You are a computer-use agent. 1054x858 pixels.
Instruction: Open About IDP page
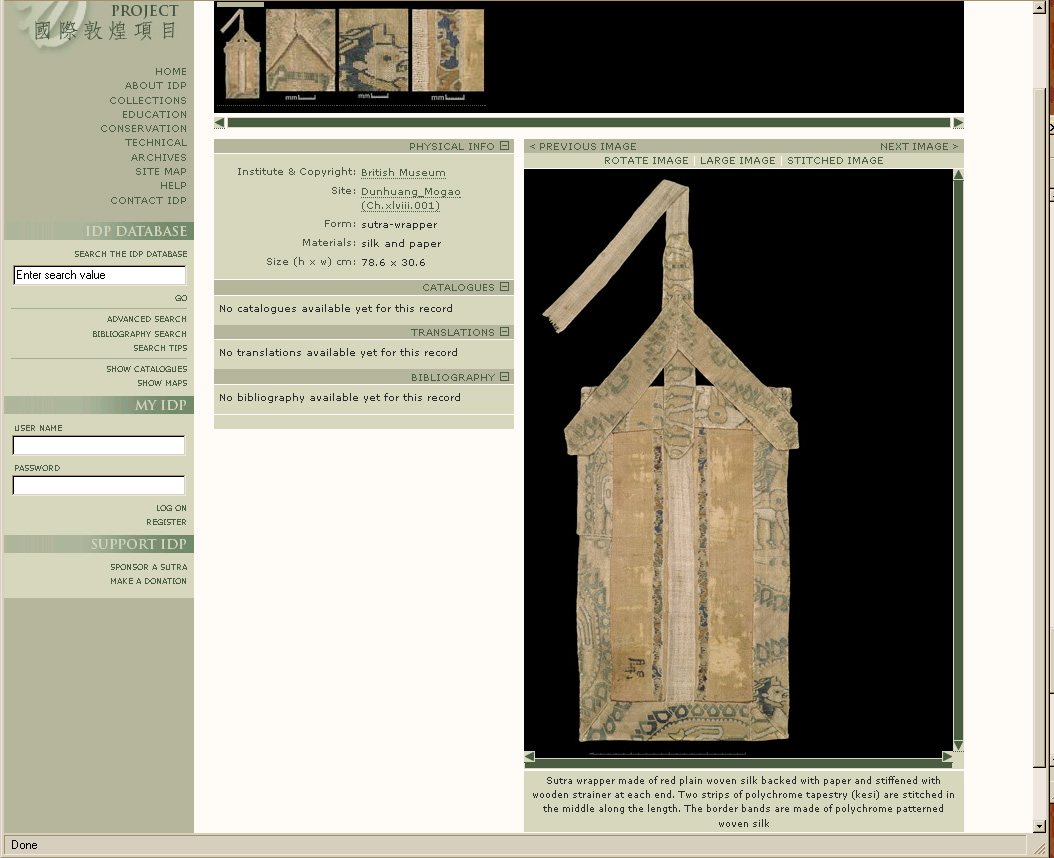coord(155,85)
